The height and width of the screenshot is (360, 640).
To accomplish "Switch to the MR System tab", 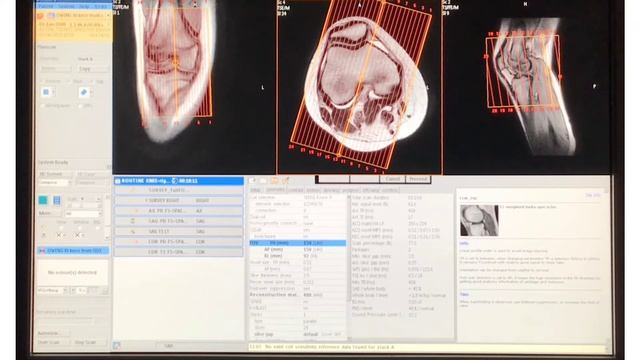I will [x=55, y=174].
